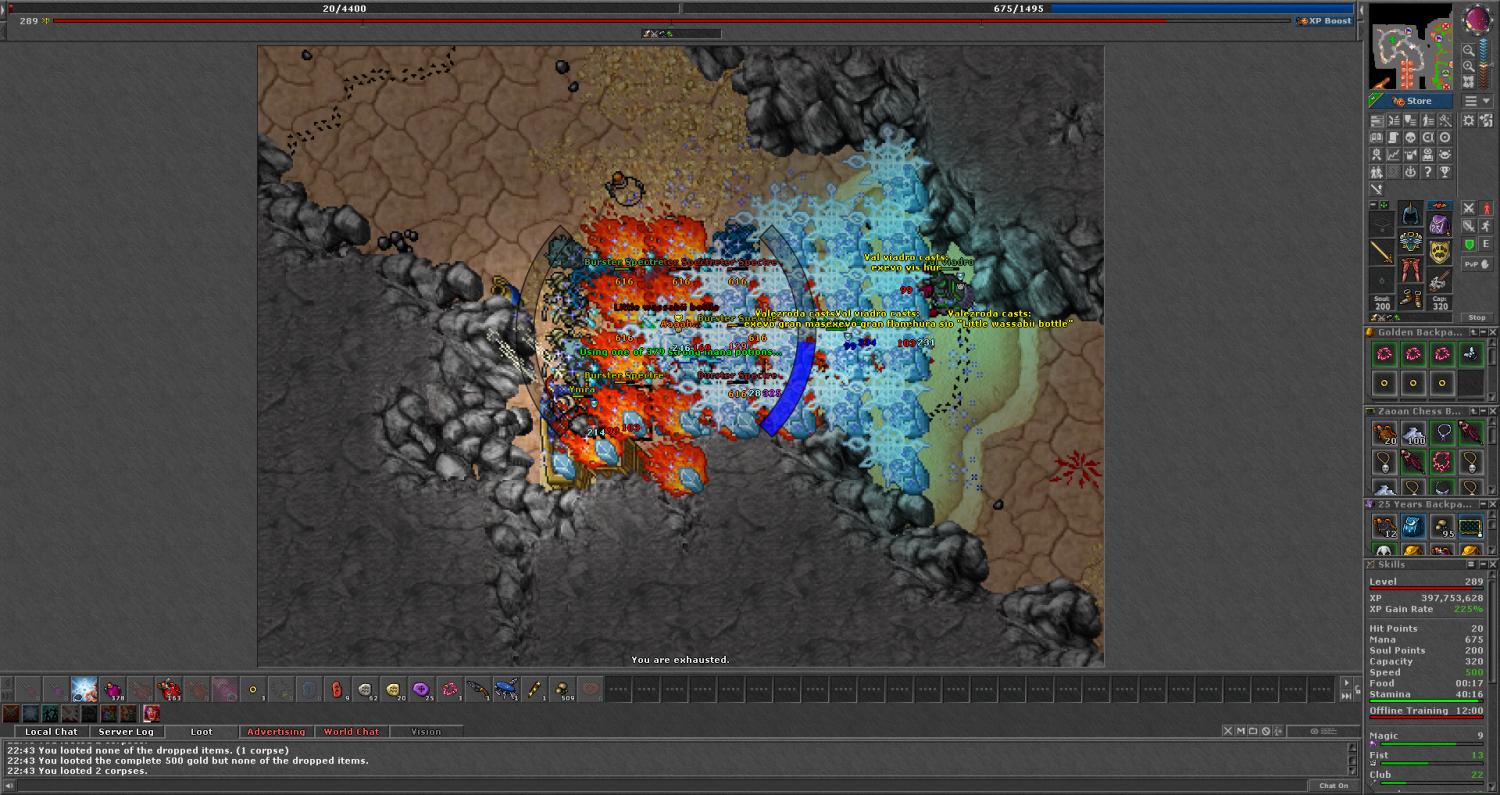Select the red legs equipment slot
Screen dimensions: 1500x795
click(1410, 270)
